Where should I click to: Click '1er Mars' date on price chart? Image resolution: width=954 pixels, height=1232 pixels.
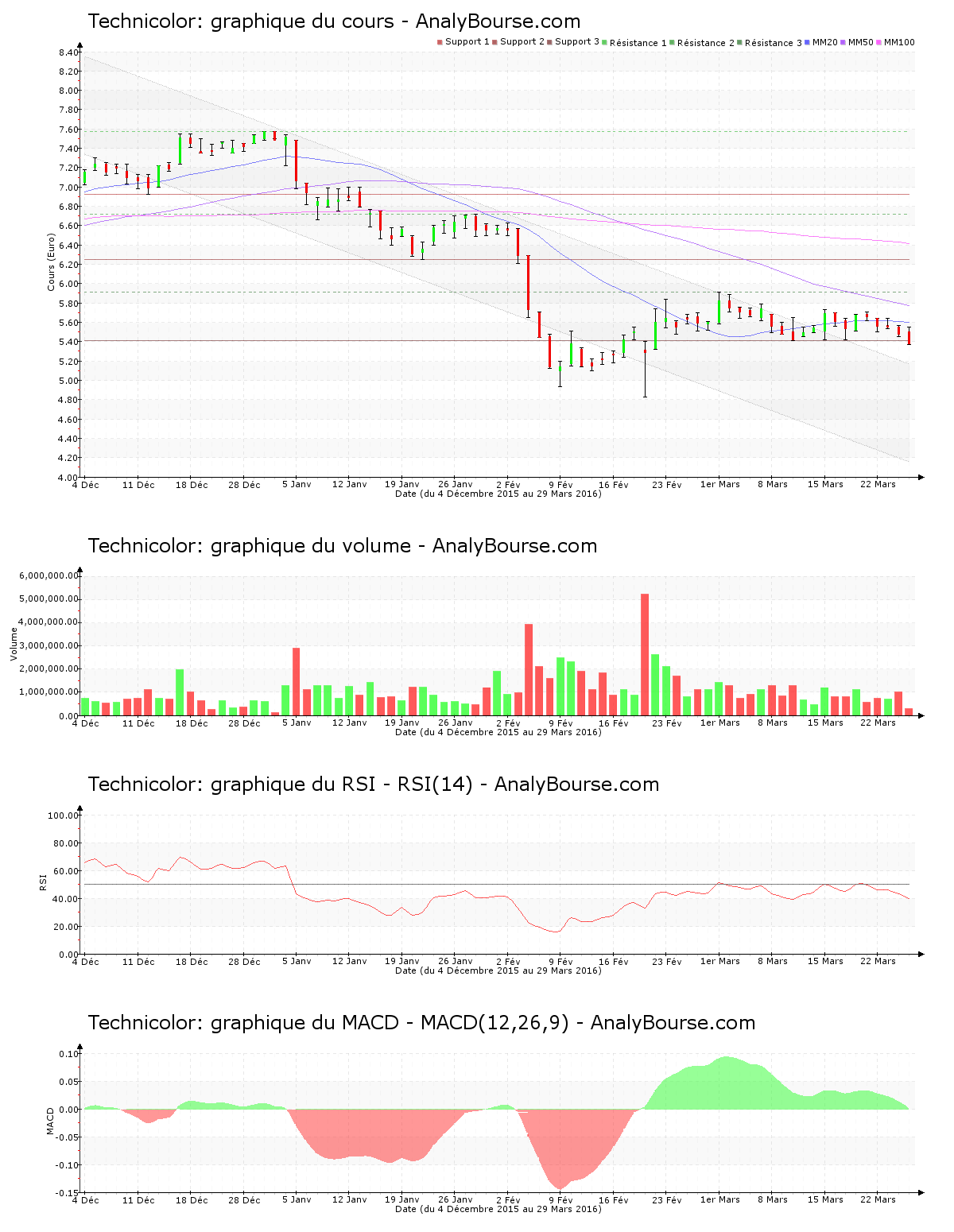tap(719, 484)
